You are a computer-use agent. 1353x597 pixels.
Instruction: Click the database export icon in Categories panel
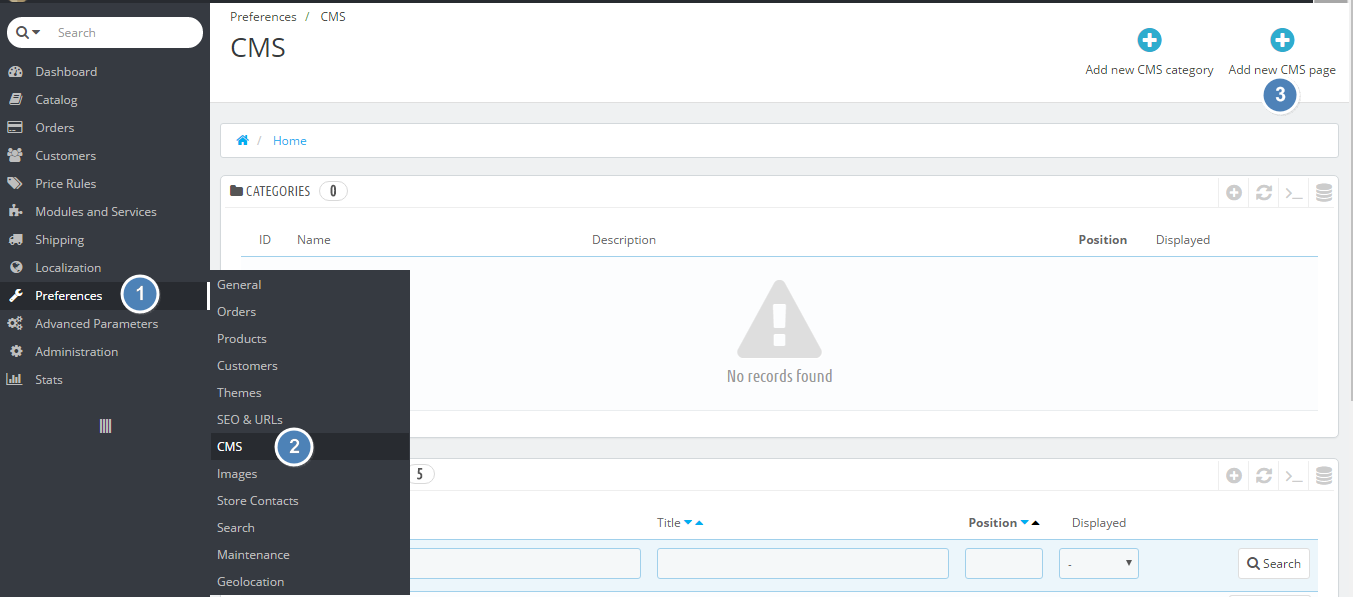pos(1324,193)
